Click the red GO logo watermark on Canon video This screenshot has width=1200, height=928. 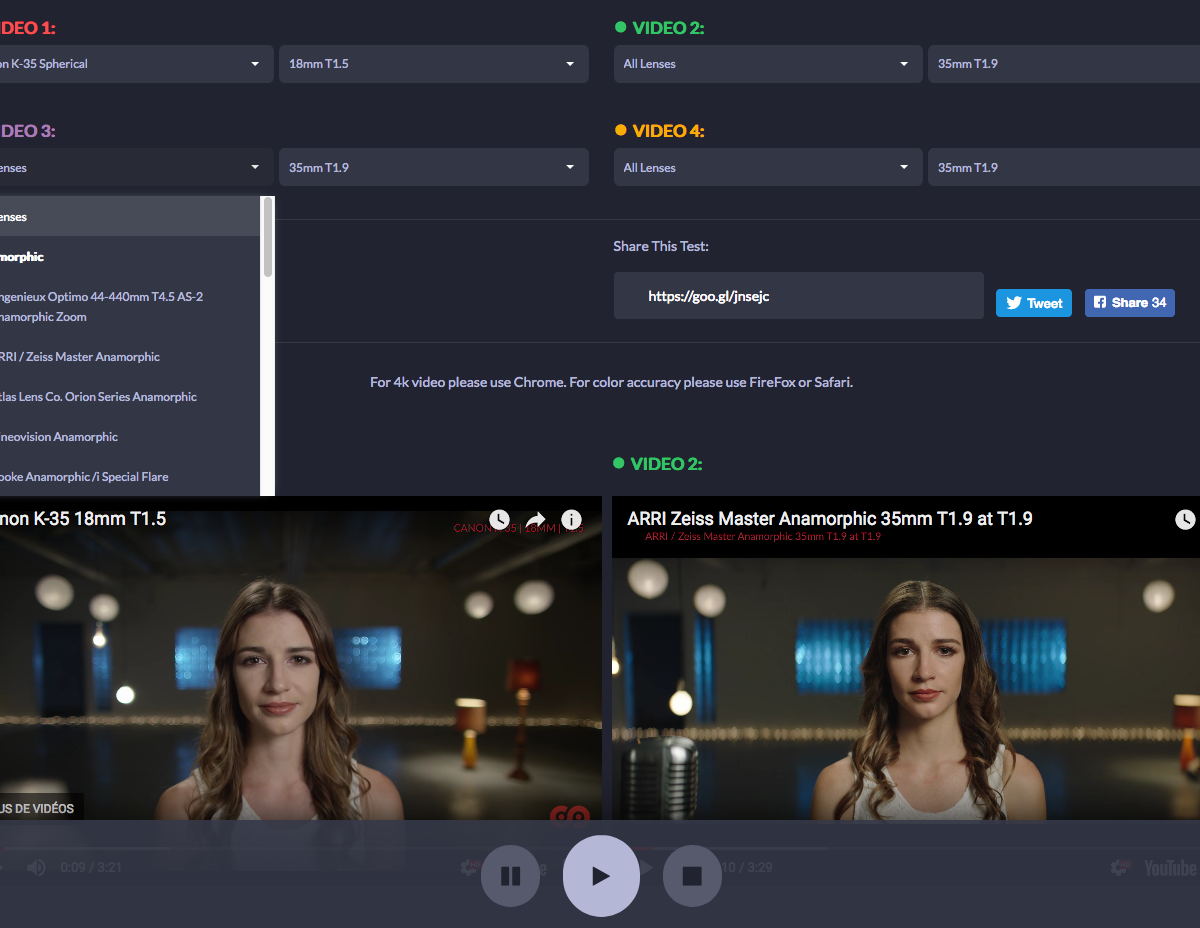569,816
